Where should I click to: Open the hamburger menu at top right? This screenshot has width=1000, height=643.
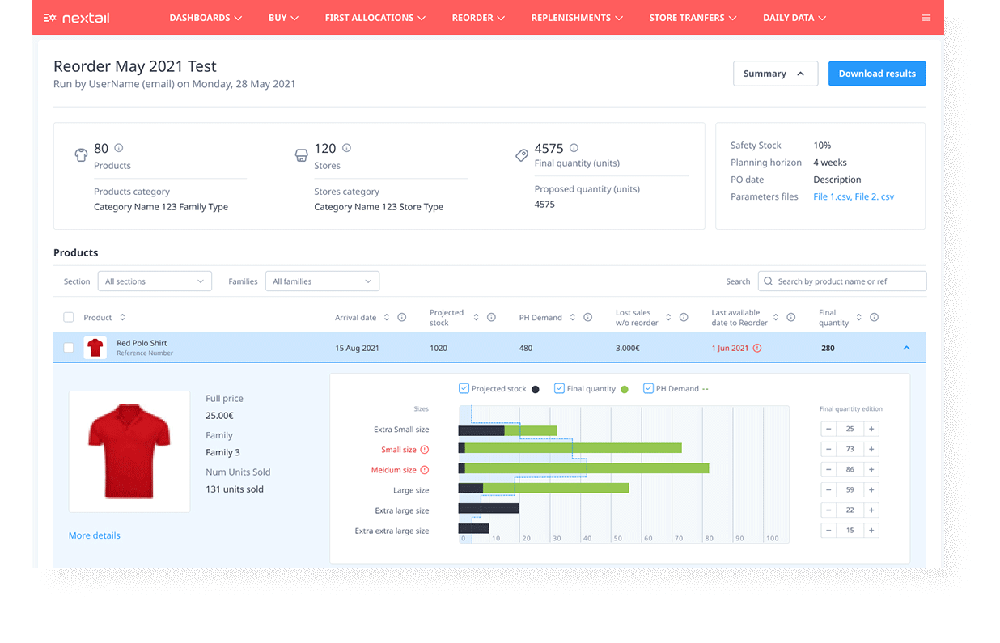pyautogui.click(x=926, y=17)
